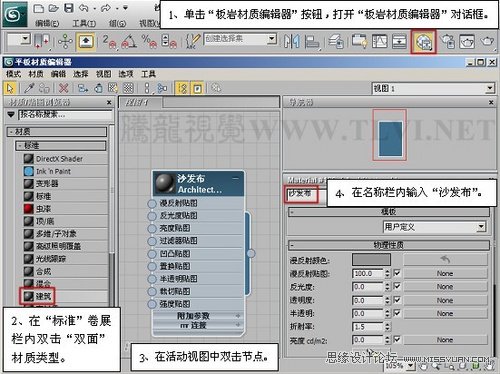Image resolution: width=500 pixels, height=374 pixels.
Task: Click highlighted Keyboard Shortcut Override toggle
Action: pyautogui.click(x=86, y=42)
